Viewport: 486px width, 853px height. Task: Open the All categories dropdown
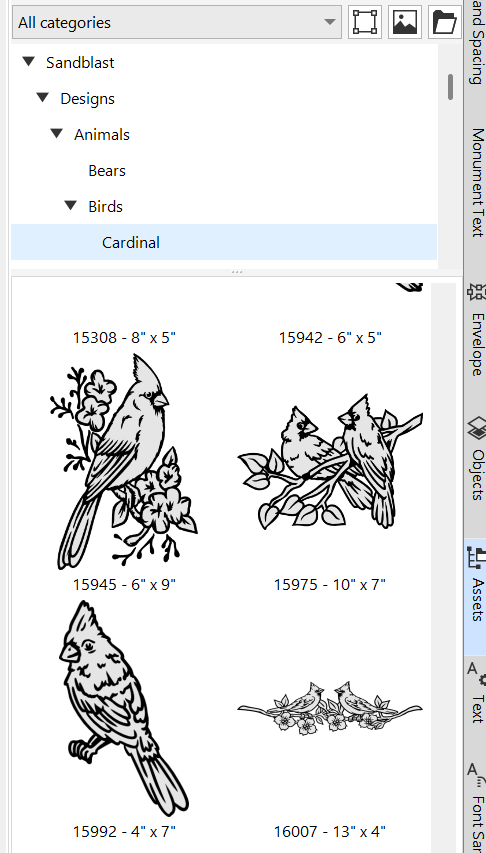point(176,22)
